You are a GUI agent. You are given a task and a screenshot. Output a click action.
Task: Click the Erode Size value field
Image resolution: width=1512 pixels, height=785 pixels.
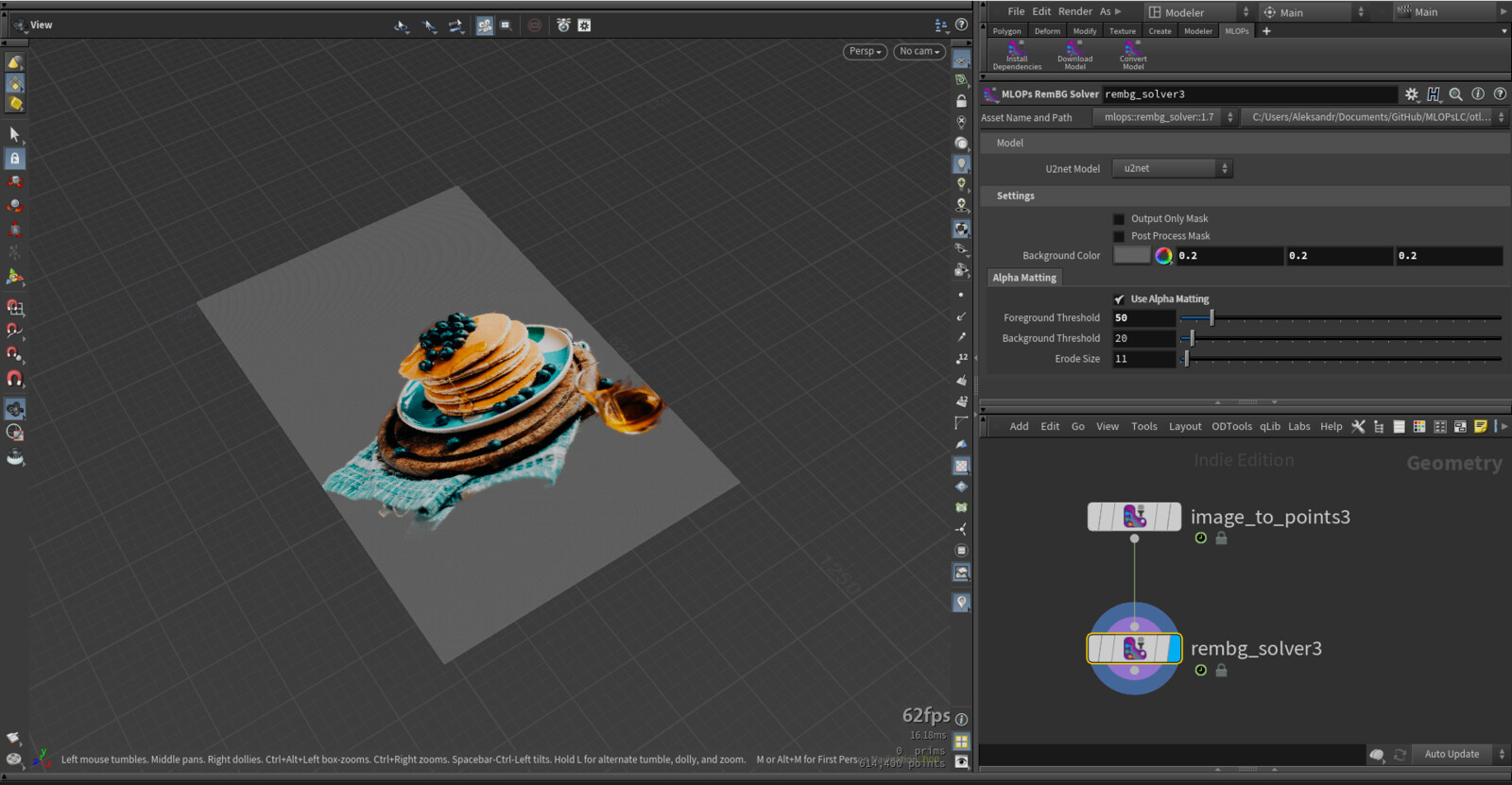1143,360
